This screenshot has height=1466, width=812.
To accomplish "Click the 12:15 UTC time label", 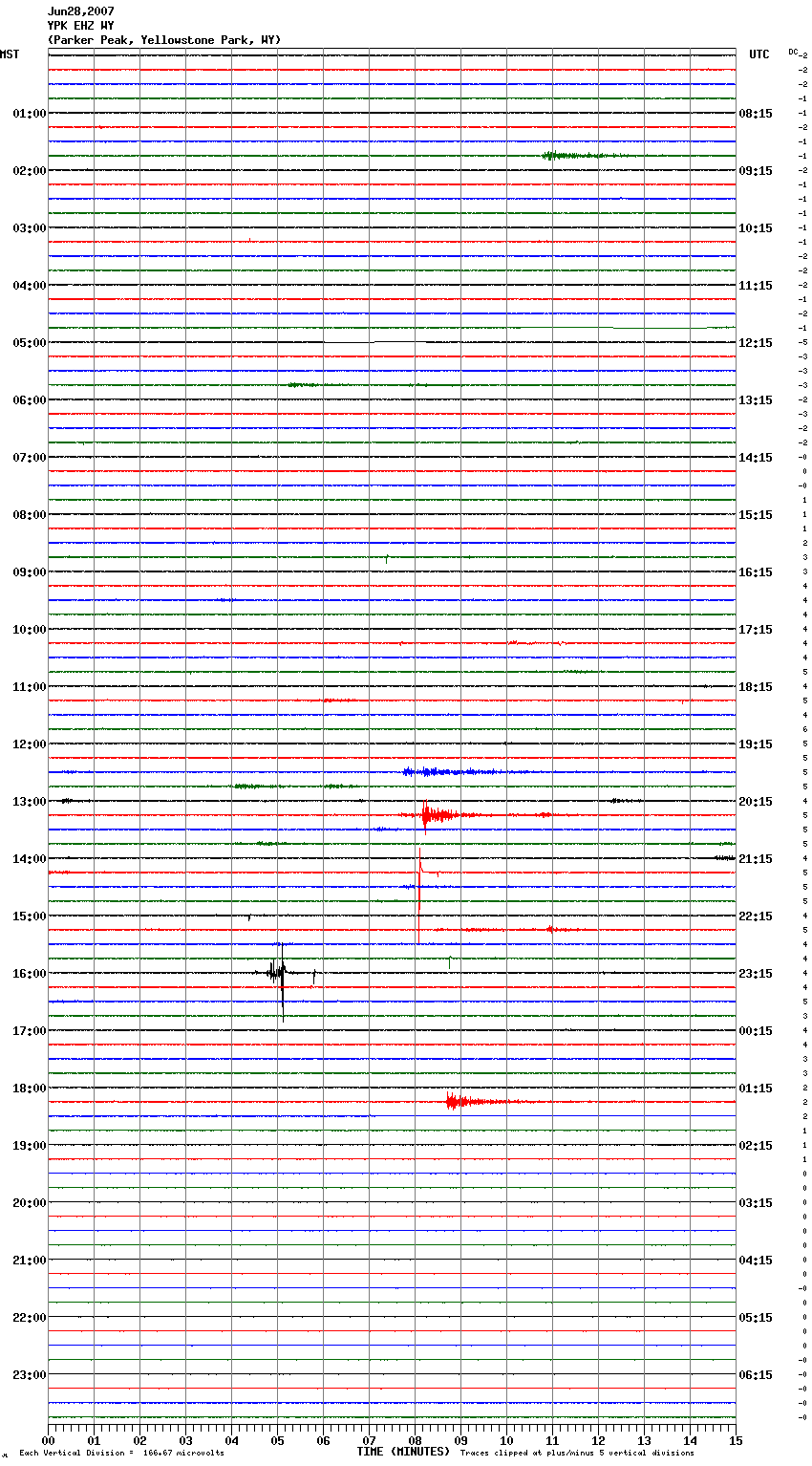I will (x=756, y=343).
